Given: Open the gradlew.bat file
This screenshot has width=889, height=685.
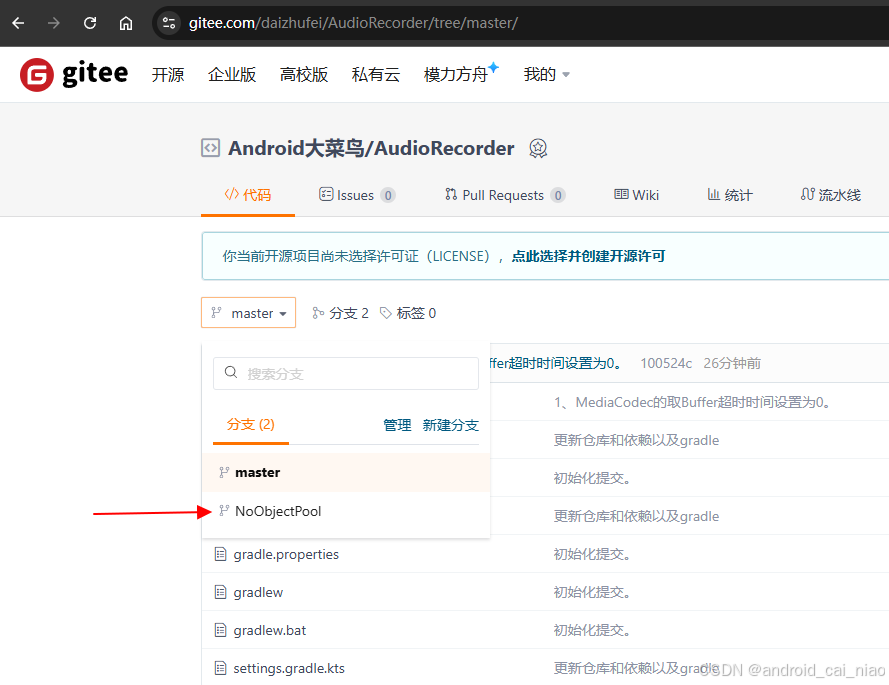Looking at the screenshot, I should click(270, 630).
